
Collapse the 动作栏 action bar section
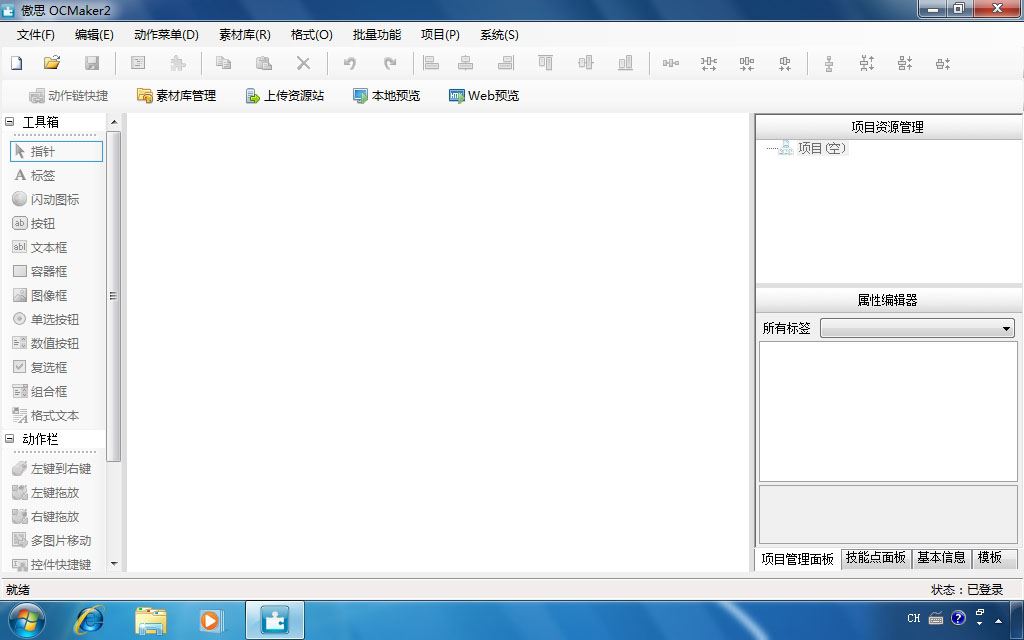9,439
